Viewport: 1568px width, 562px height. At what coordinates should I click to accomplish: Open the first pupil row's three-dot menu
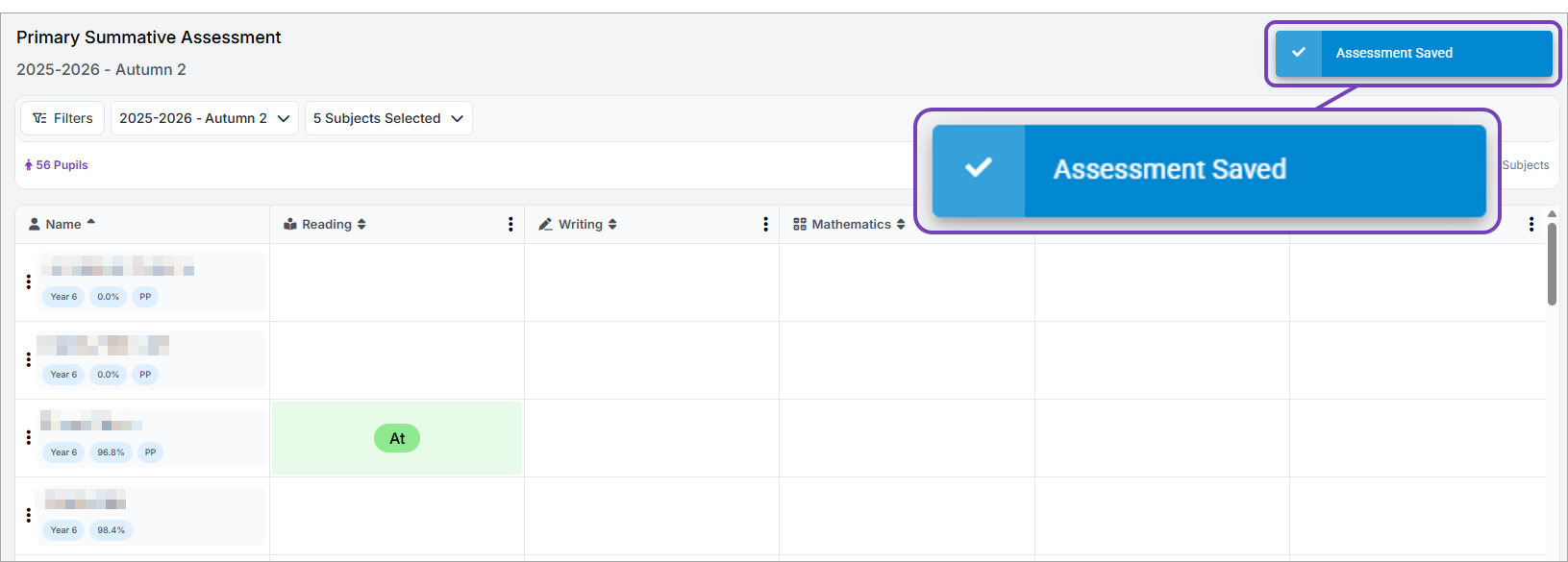[x=29, y=281]
